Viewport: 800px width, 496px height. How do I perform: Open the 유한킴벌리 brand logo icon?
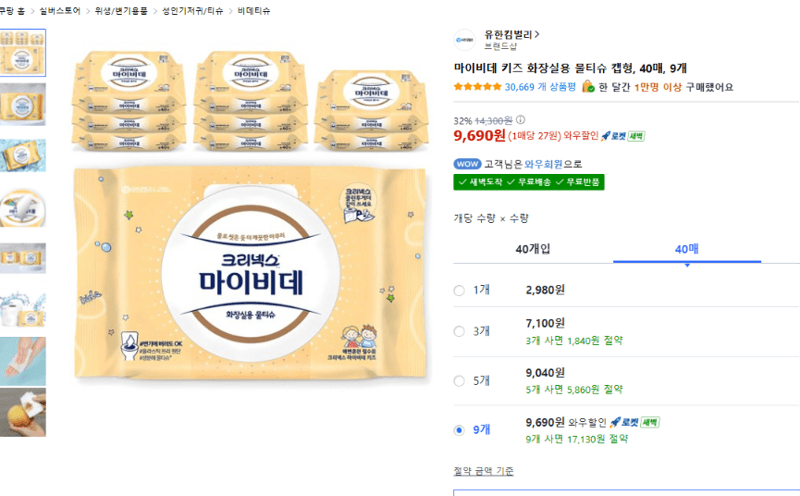coord(464,40)
